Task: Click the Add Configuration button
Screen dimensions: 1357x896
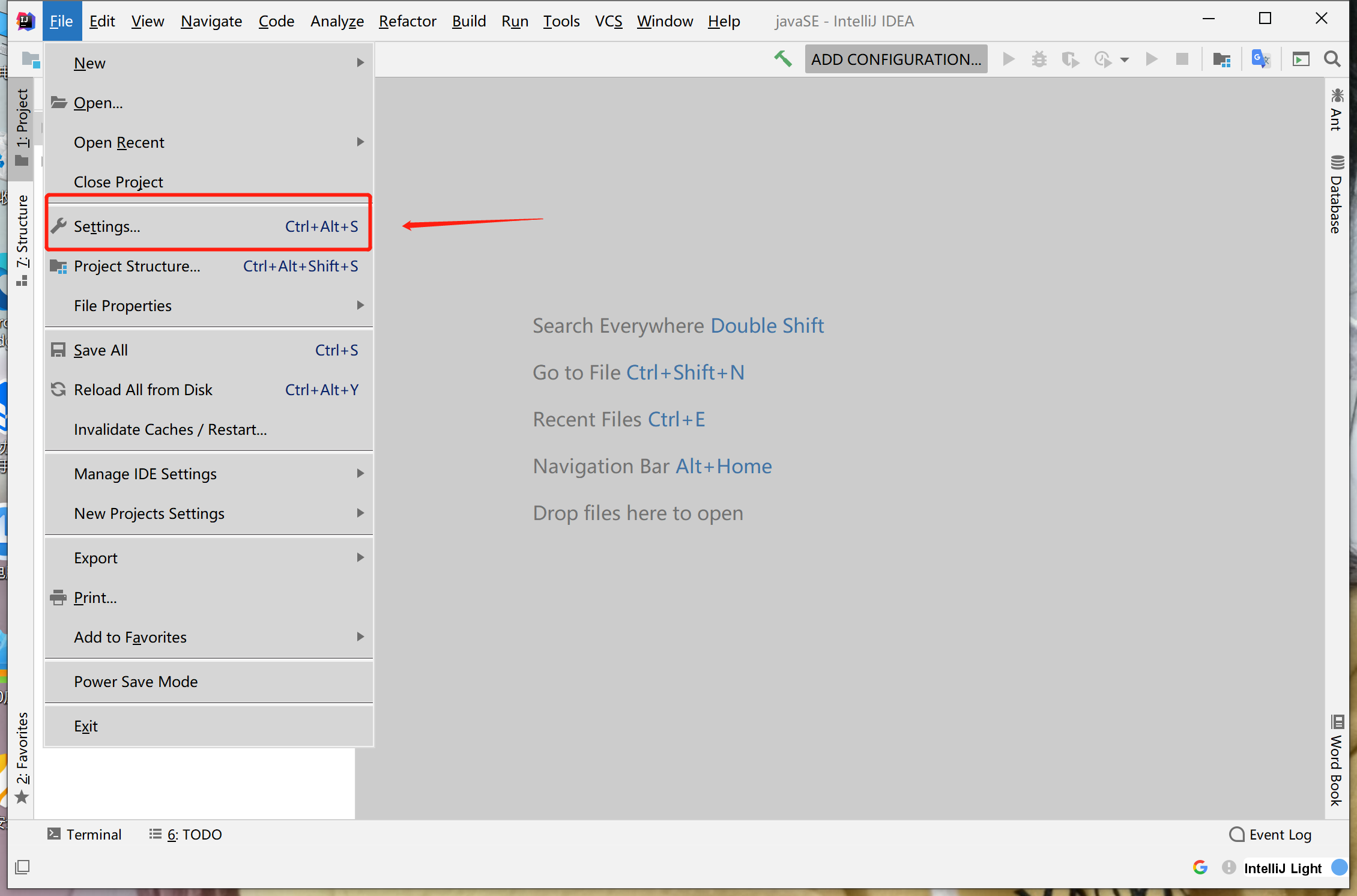Action: click(895, 59)
